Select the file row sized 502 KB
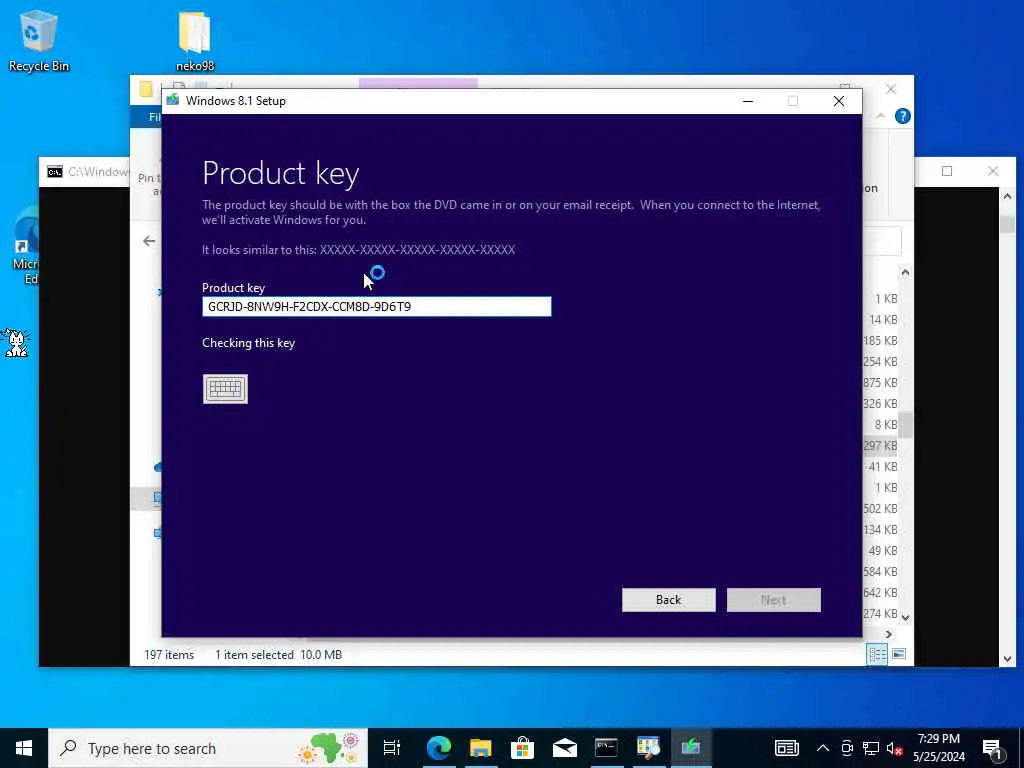This screenshot has width=1024, height=768. click(880, 508)
